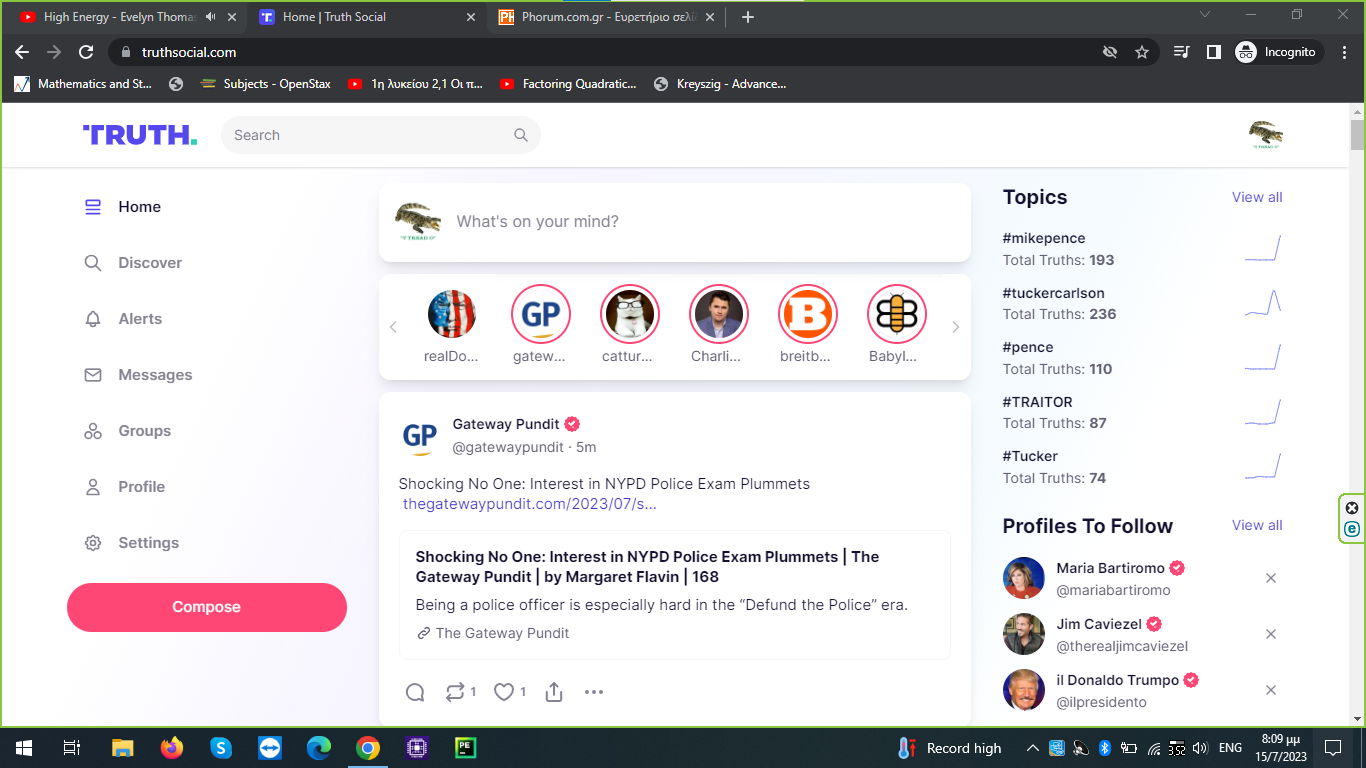The height and width of the screenshot is (768, 1366).
Task: Open the account avatar menu at top right
Action: pos(1265,135)
